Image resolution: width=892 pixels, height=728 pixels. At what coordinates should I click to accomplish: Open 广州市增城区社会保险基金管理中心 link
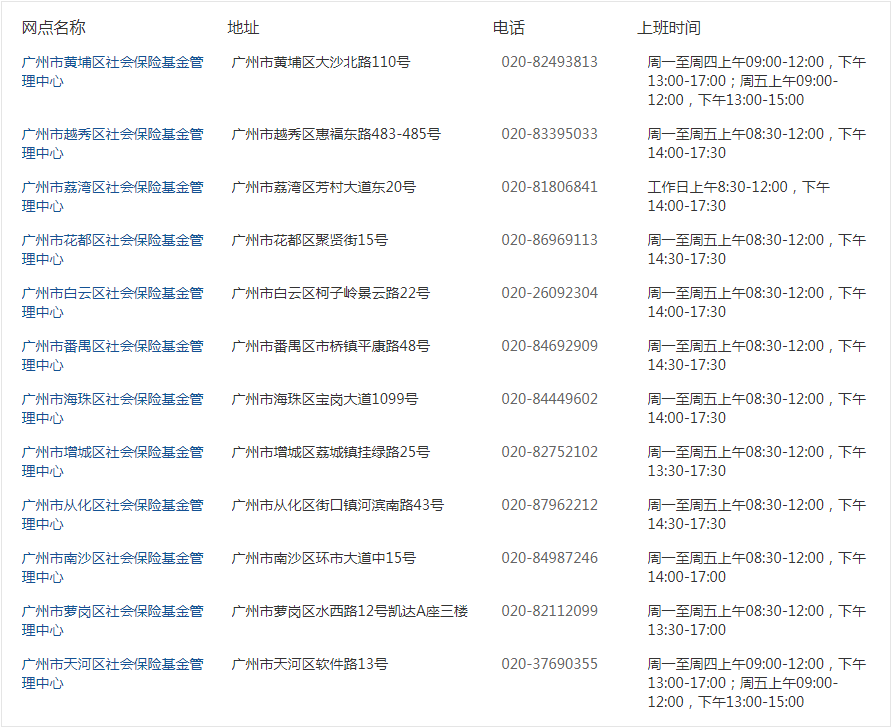point(112,452)
